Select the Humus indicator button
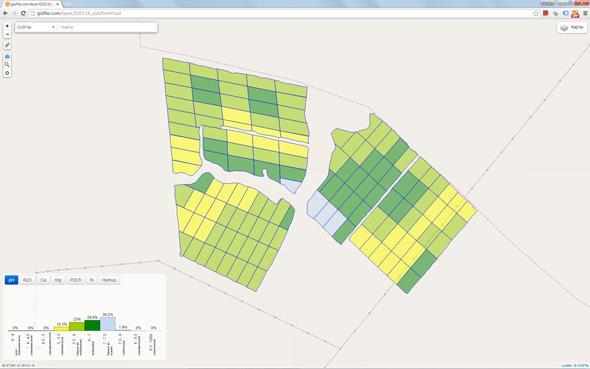 pyautogui.click(x=109, y=280)
